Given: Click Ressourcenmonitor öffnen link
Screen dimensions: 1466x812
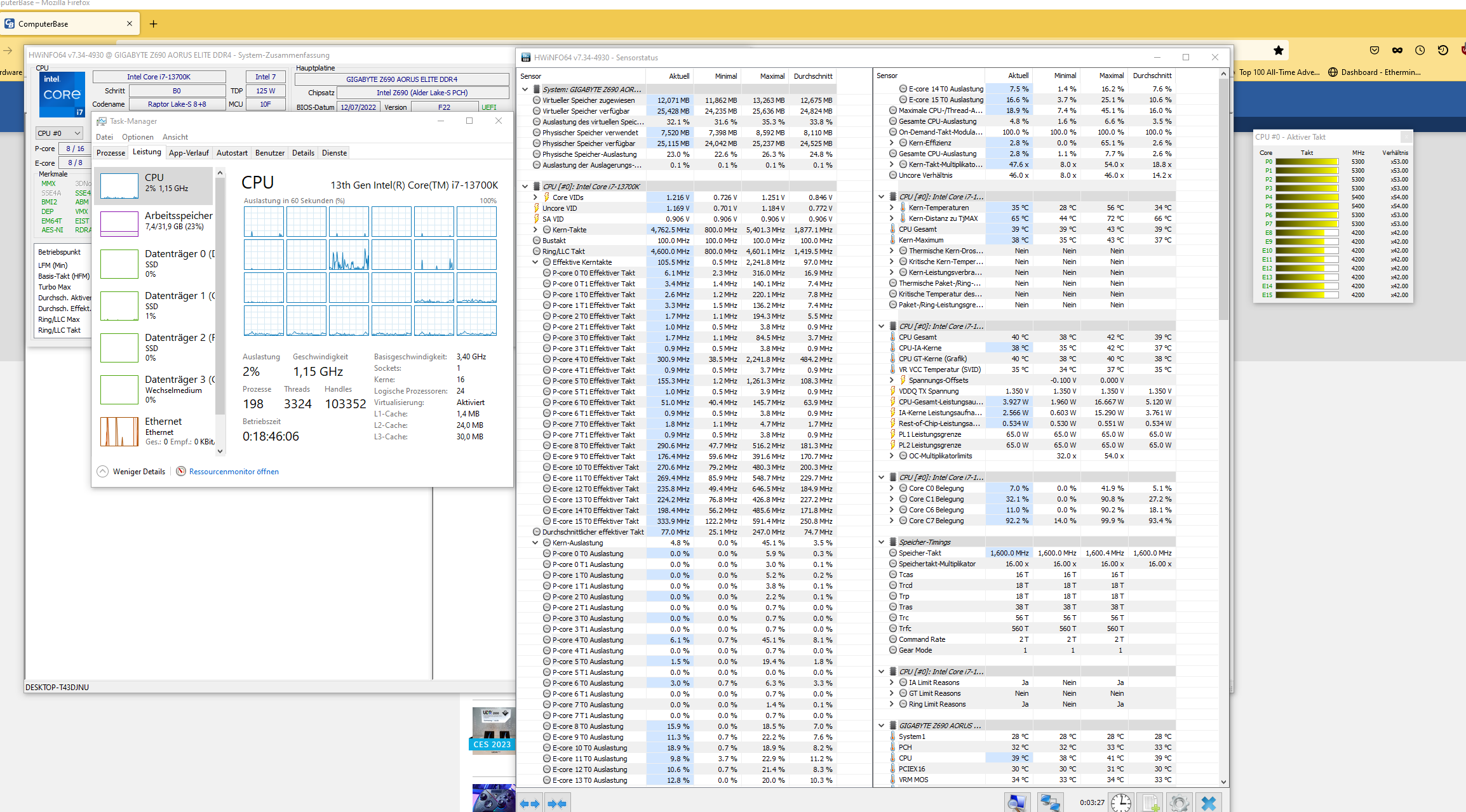Looking at the screenshot, I should click(x=234, y=472).
